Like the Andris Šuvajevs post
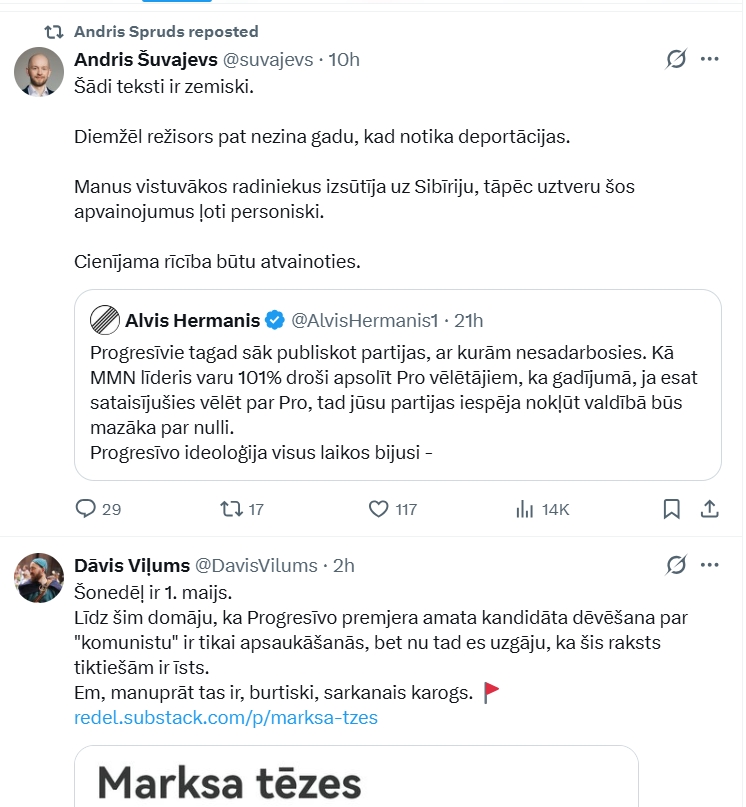Image resolution: width=746 pixels, height=807 pixels. [378, 509]
